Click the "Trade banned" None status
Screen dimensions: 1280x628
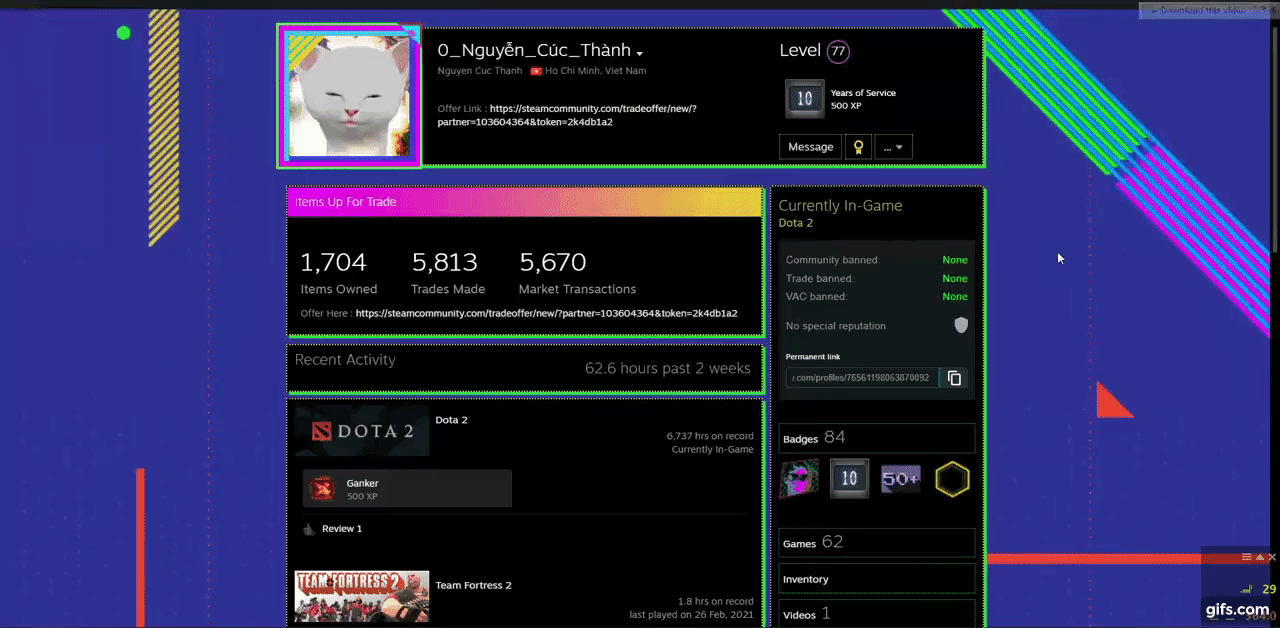coord(955,278)
